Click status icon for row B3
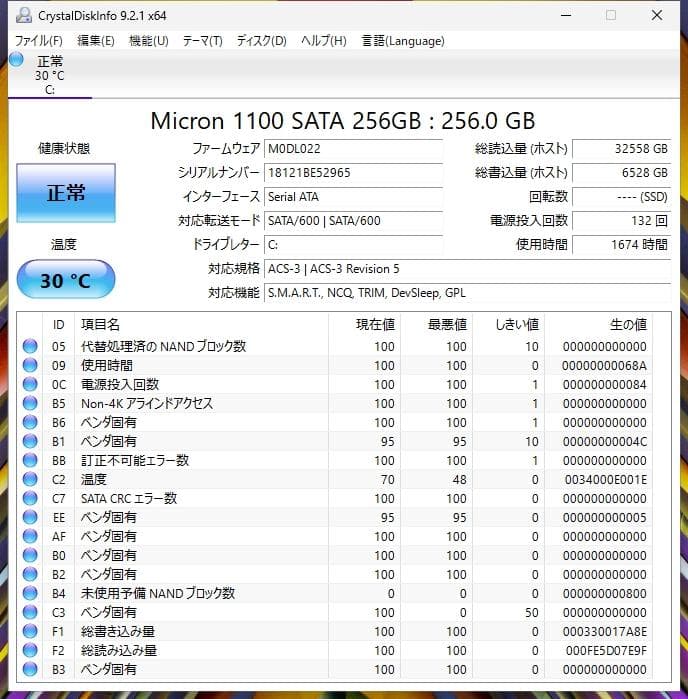This screenshot has width=688, height=699. [x=30, y=669]
